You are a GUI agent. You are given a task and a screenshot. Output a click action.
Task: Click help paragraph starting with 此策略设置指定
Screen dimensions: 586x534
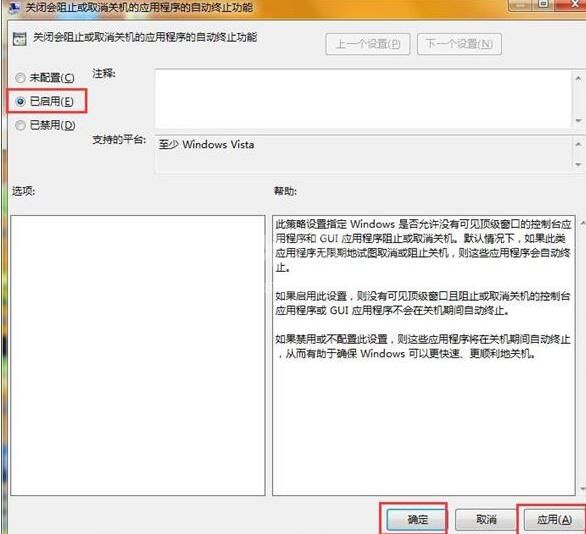[x=423, y=246]
